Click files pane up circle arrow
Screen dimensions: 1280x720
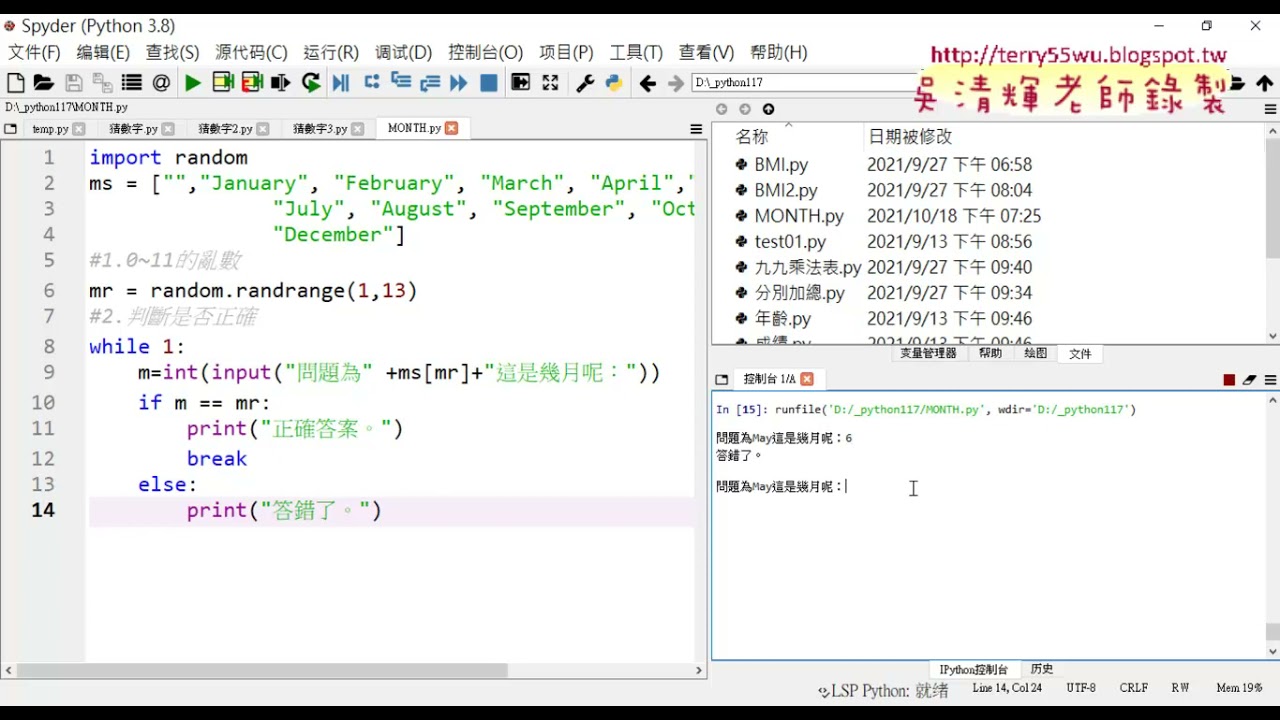[x=768, y=109]
